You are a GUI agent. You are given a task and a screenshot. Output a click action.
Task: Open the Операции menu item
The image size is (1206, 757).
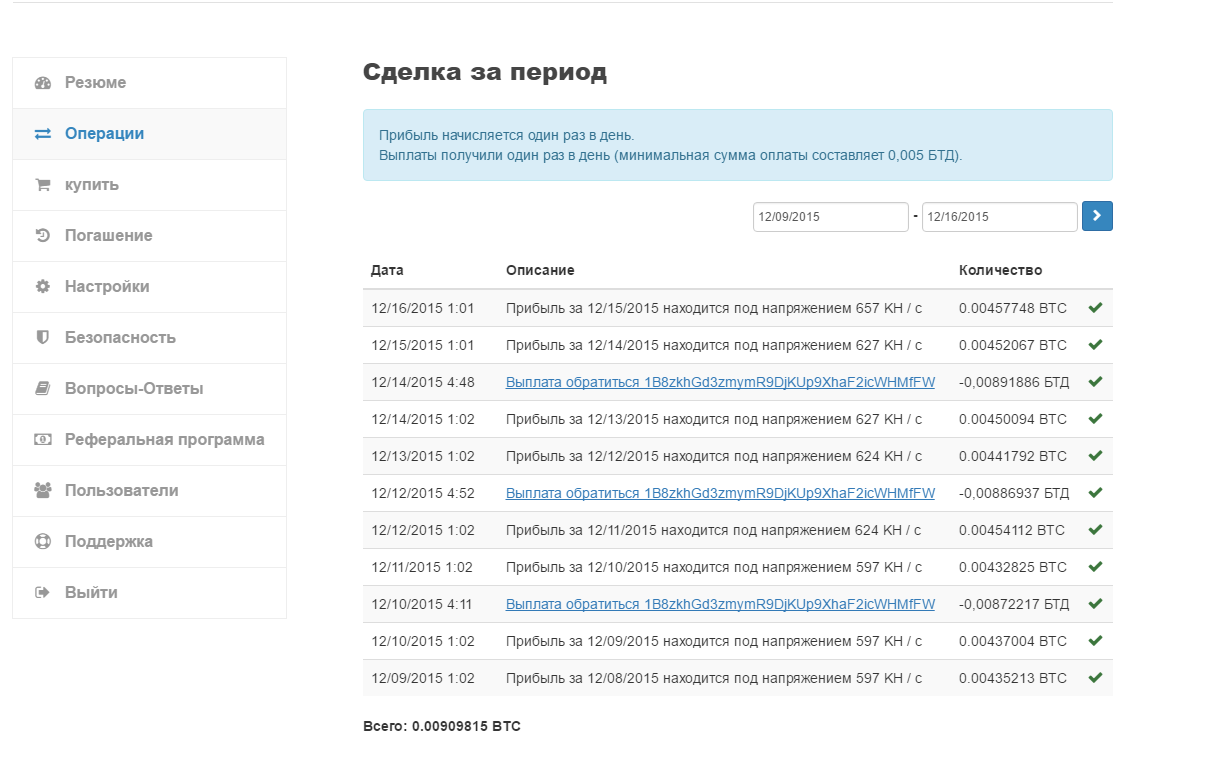[104, 134]
